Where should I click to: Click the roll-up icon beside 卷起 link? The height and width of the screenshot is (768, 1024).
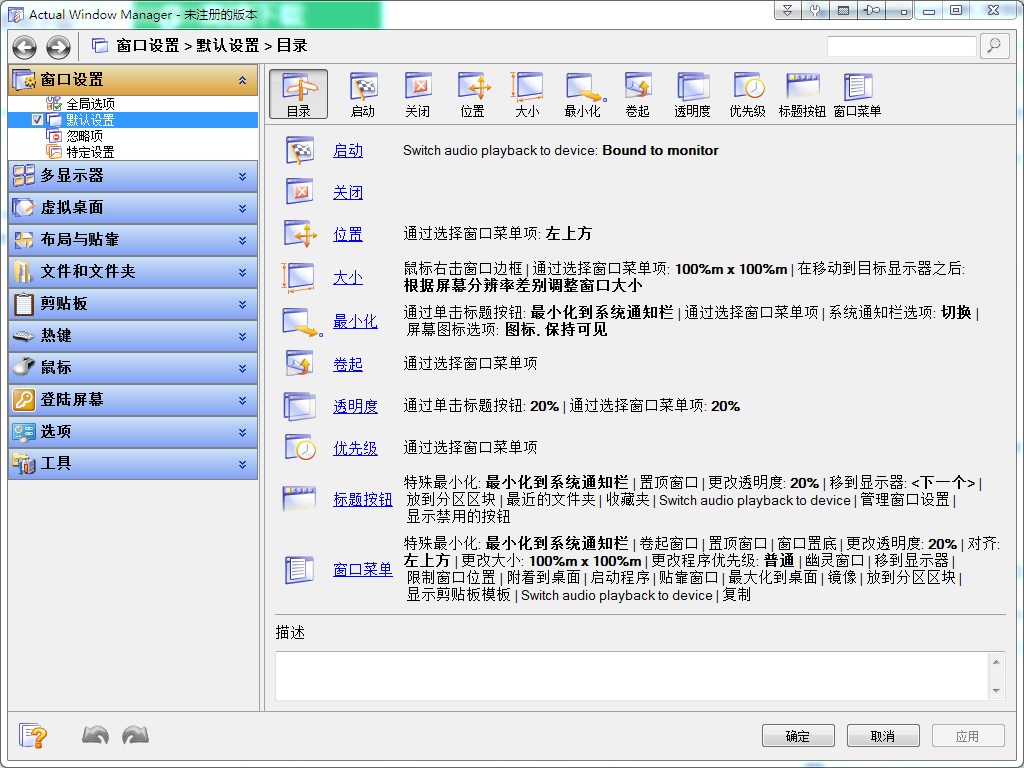300,364
